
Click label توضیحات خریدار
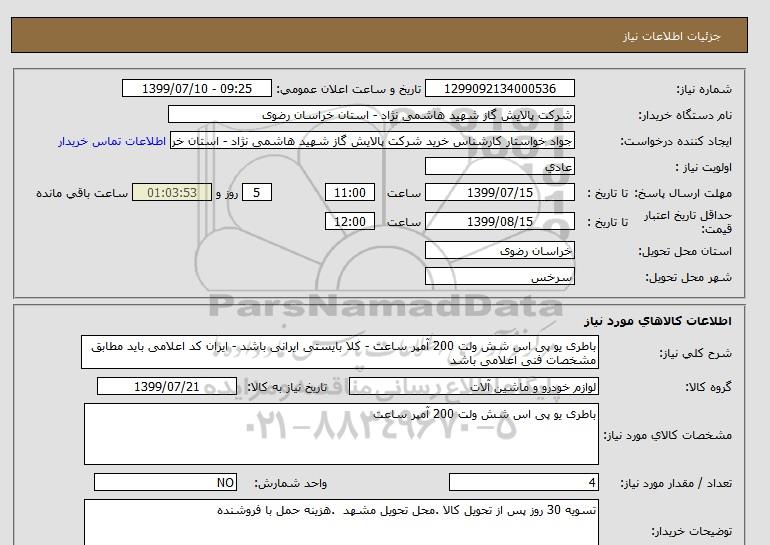click(x=691, y=531)
